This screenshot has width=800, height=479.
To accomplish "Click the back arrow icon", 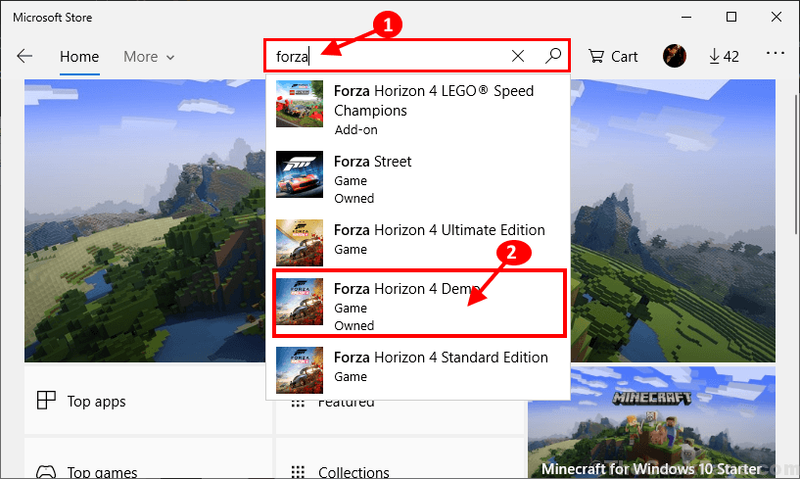I will (x=24, y=56).
